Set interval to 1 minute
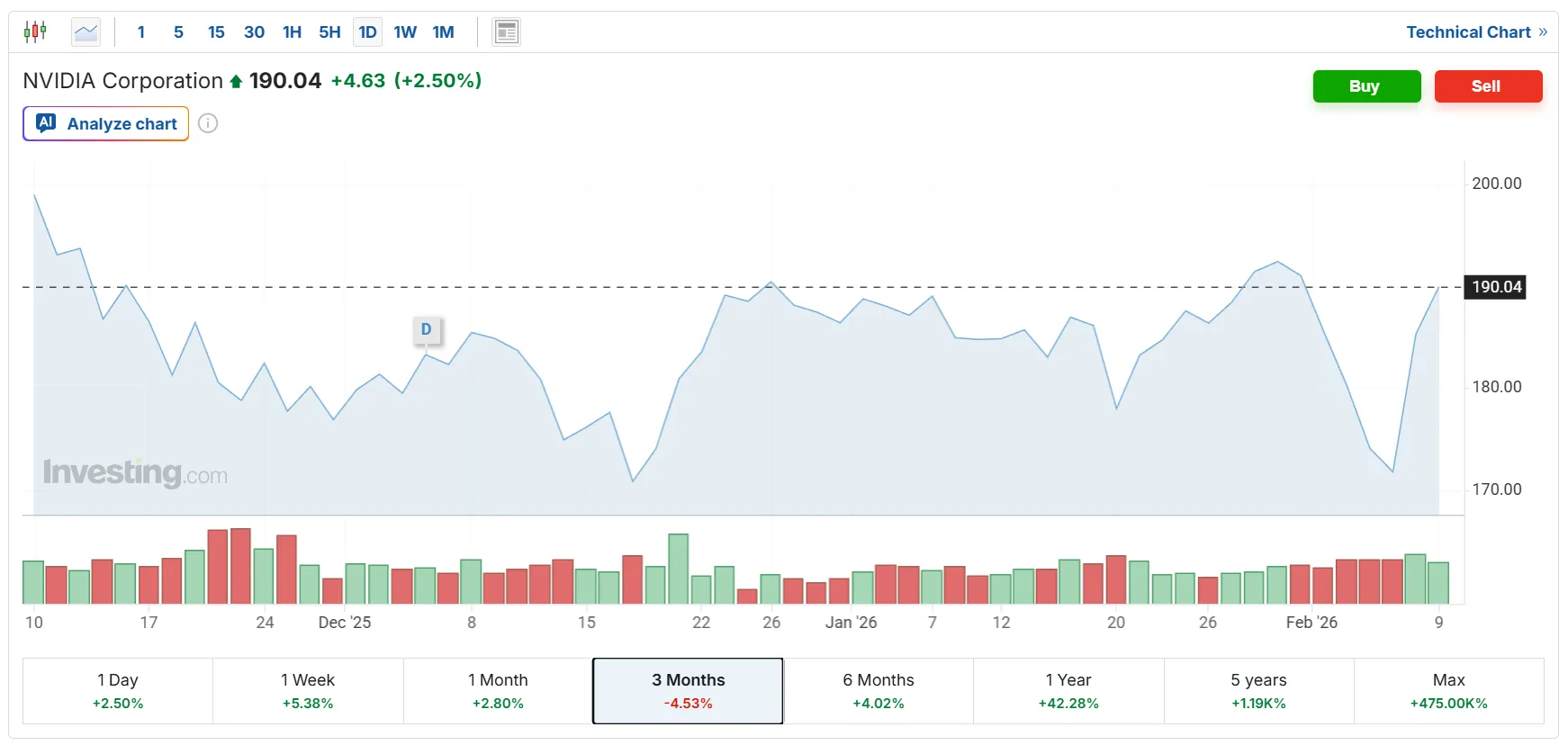The width and height of the screenshot is (1568, 745). pos(141,32)
